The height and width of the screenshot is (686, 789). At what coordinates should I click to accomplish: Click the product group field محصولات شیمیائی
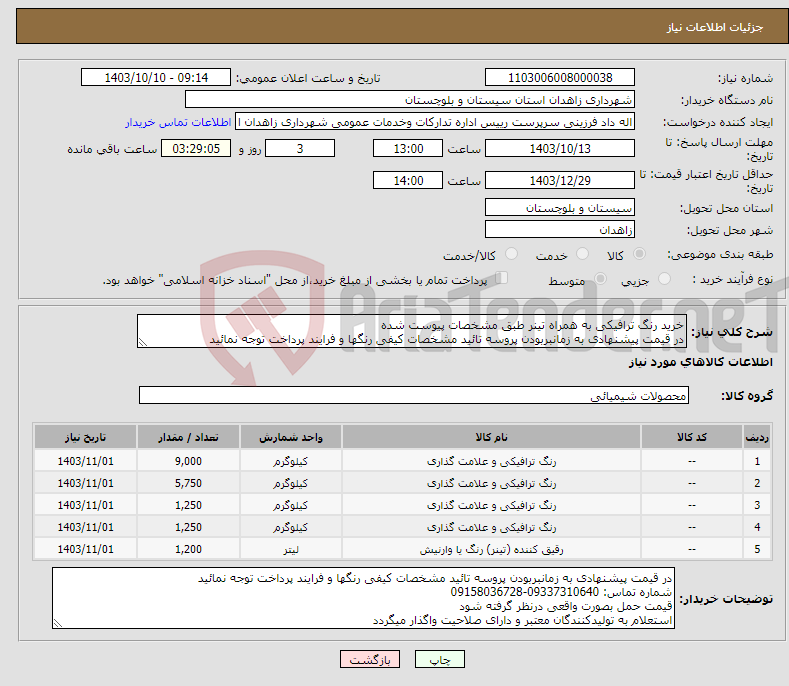click(x=414, y=396)
